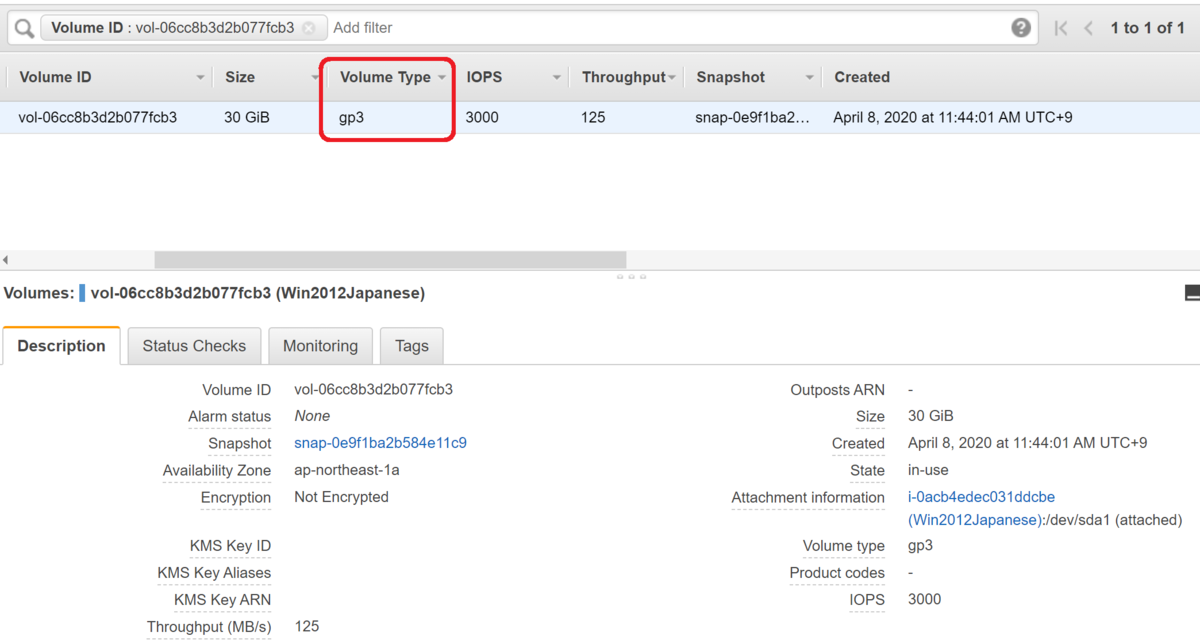Click the Outposts ARN label
Screen dimensions: 1200x640
[837, 390]
